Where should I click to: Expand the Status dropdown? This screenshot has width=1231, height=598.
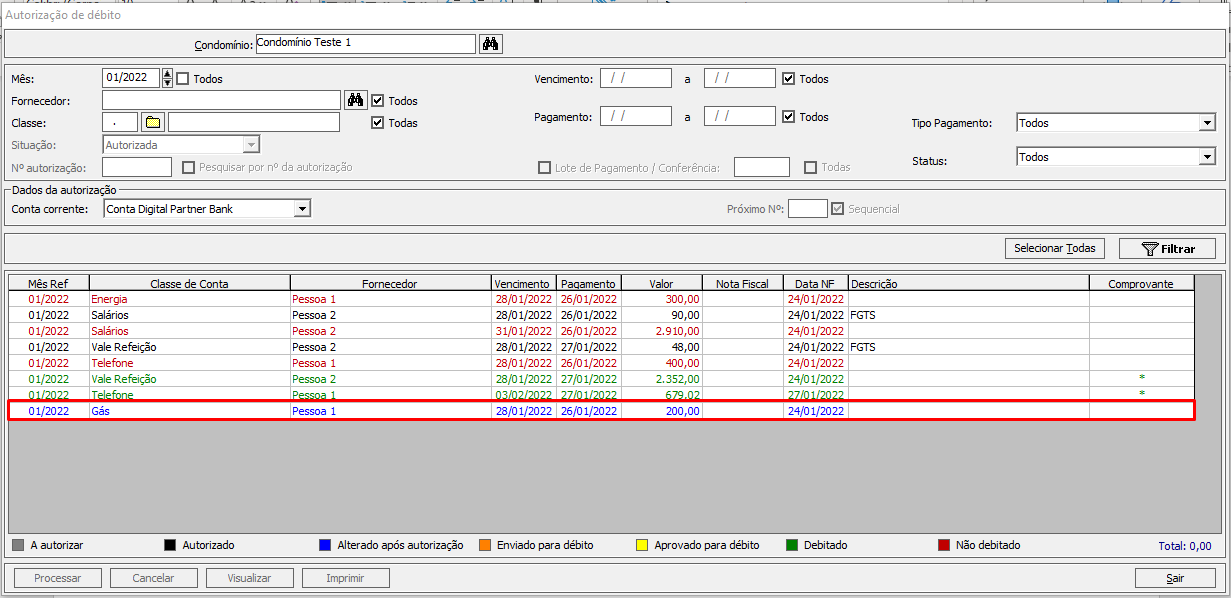pyautogui.click(x=1207, y=157)
